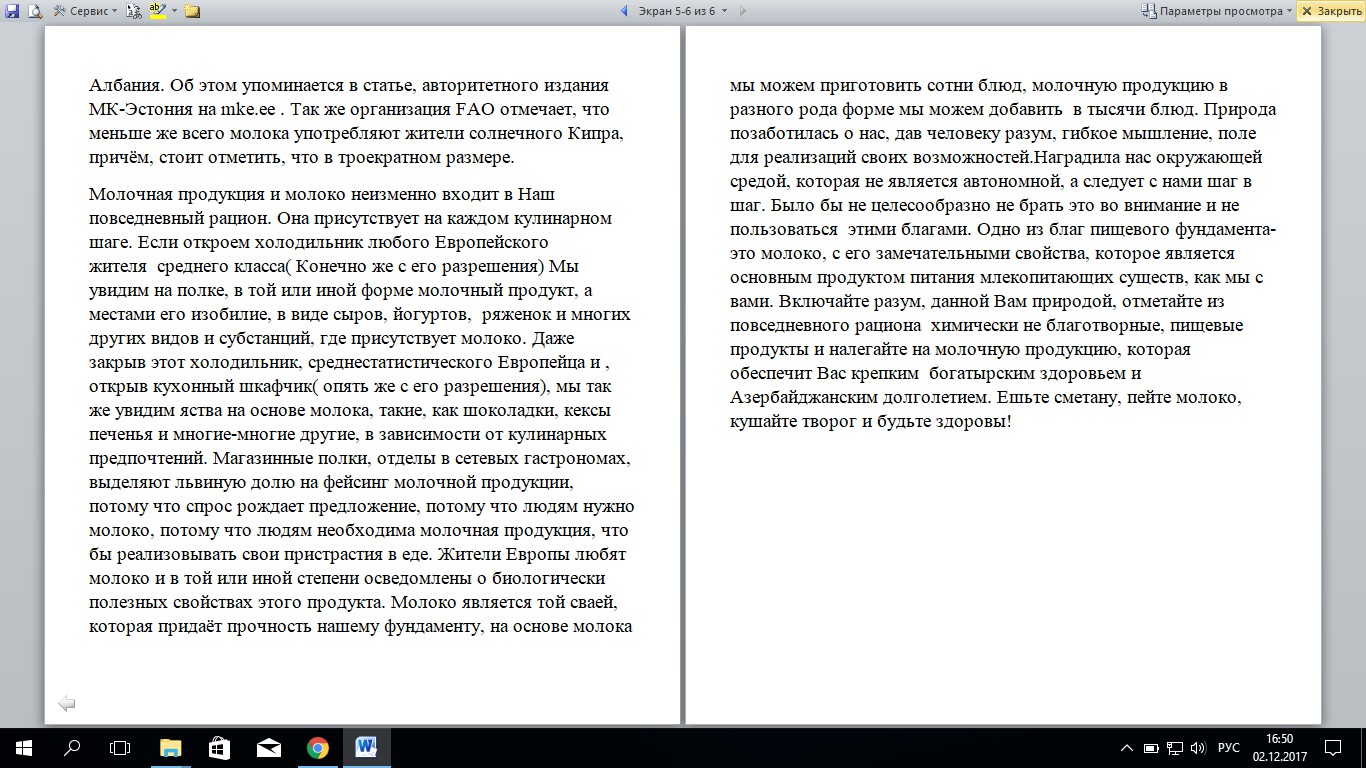1366x768 pixels.
Task: Click the translation (mini translator) icon
Action: [x=135, y=11]
